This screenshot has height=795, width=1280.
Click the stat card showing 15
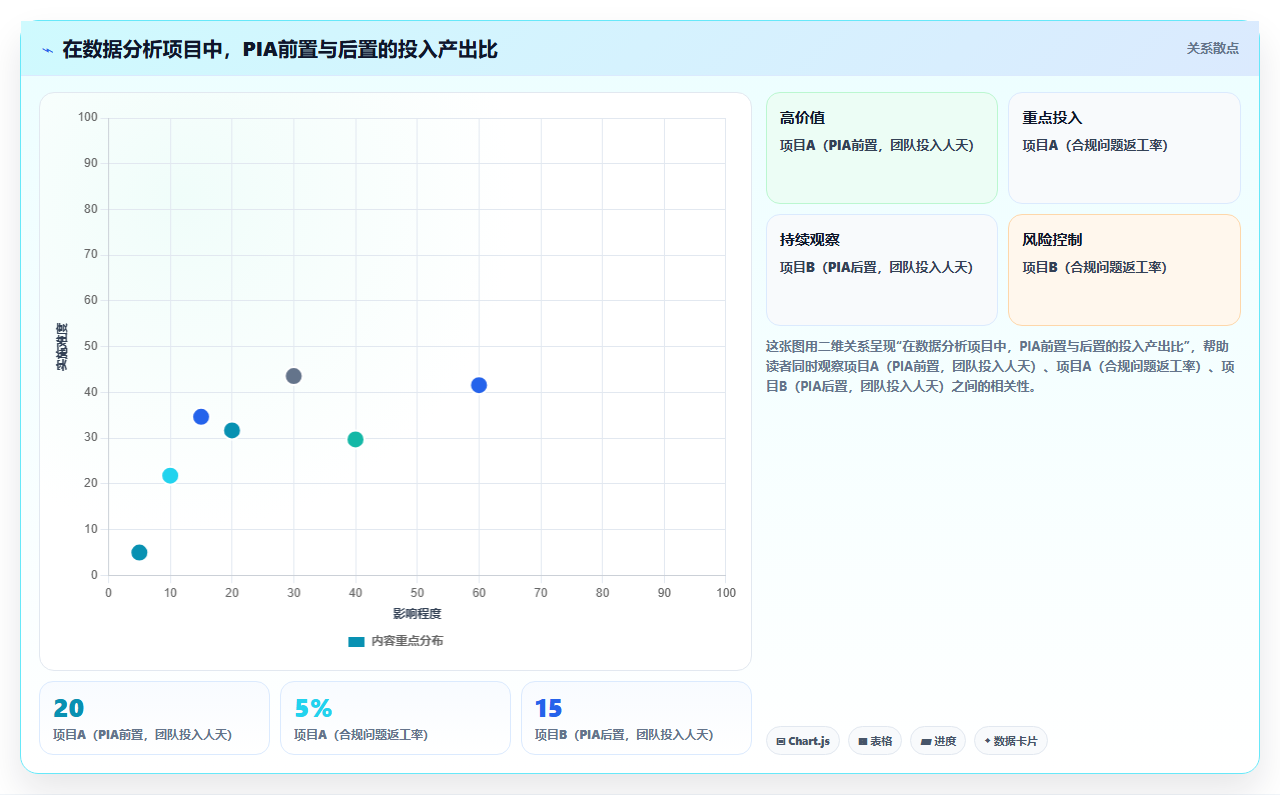tap(636, 718)
